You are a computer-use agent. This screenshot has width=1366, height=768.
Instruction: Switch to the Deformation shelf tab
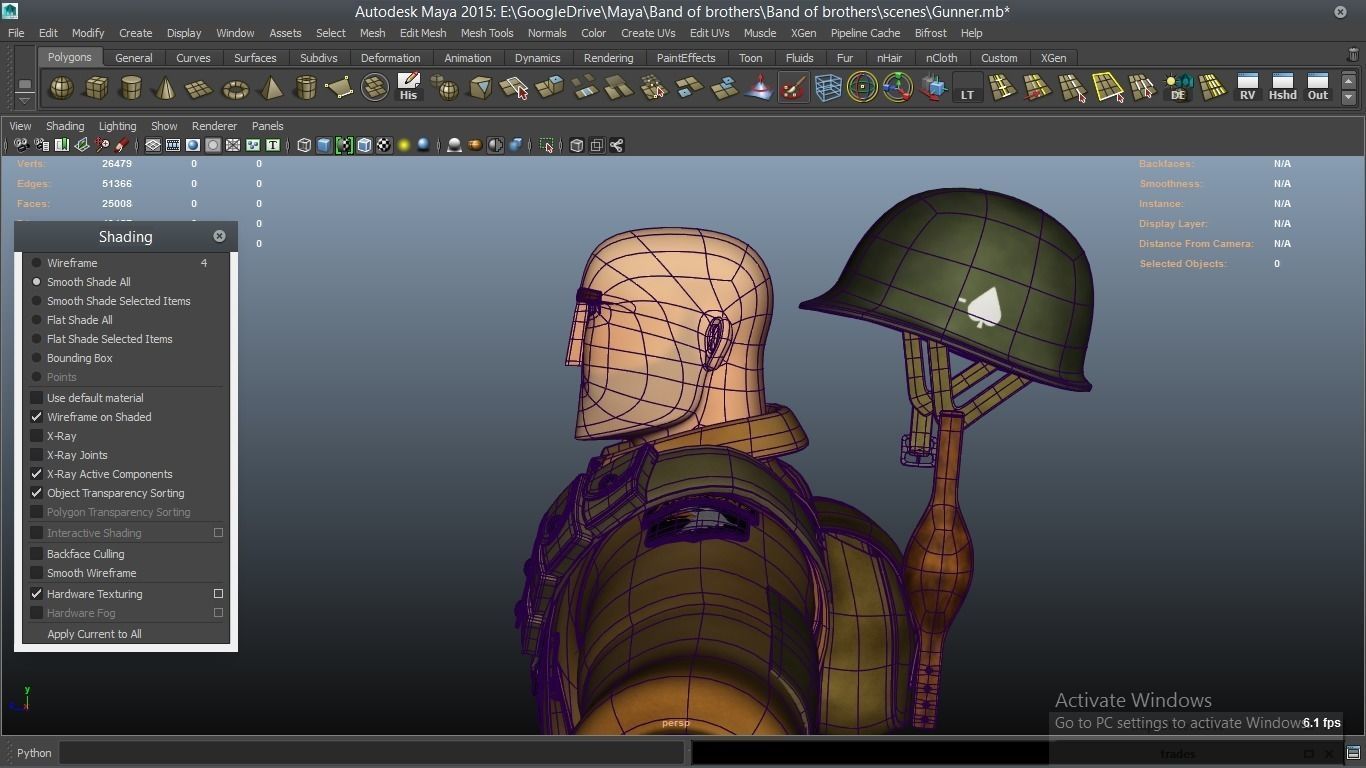390,58
